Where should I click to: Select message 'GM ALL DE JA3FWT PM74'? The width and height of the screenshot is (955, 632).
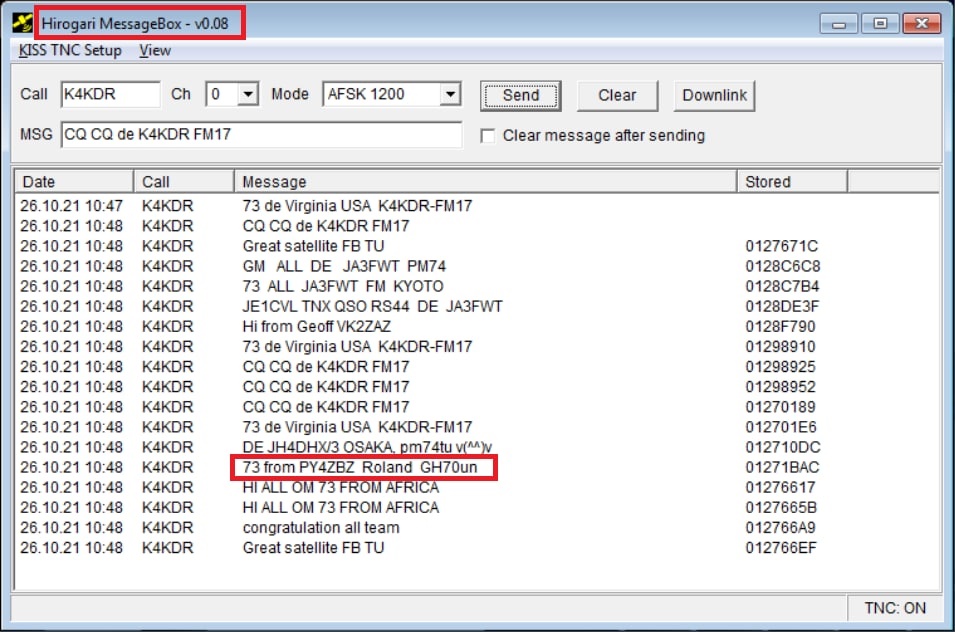tap(344, 266)
